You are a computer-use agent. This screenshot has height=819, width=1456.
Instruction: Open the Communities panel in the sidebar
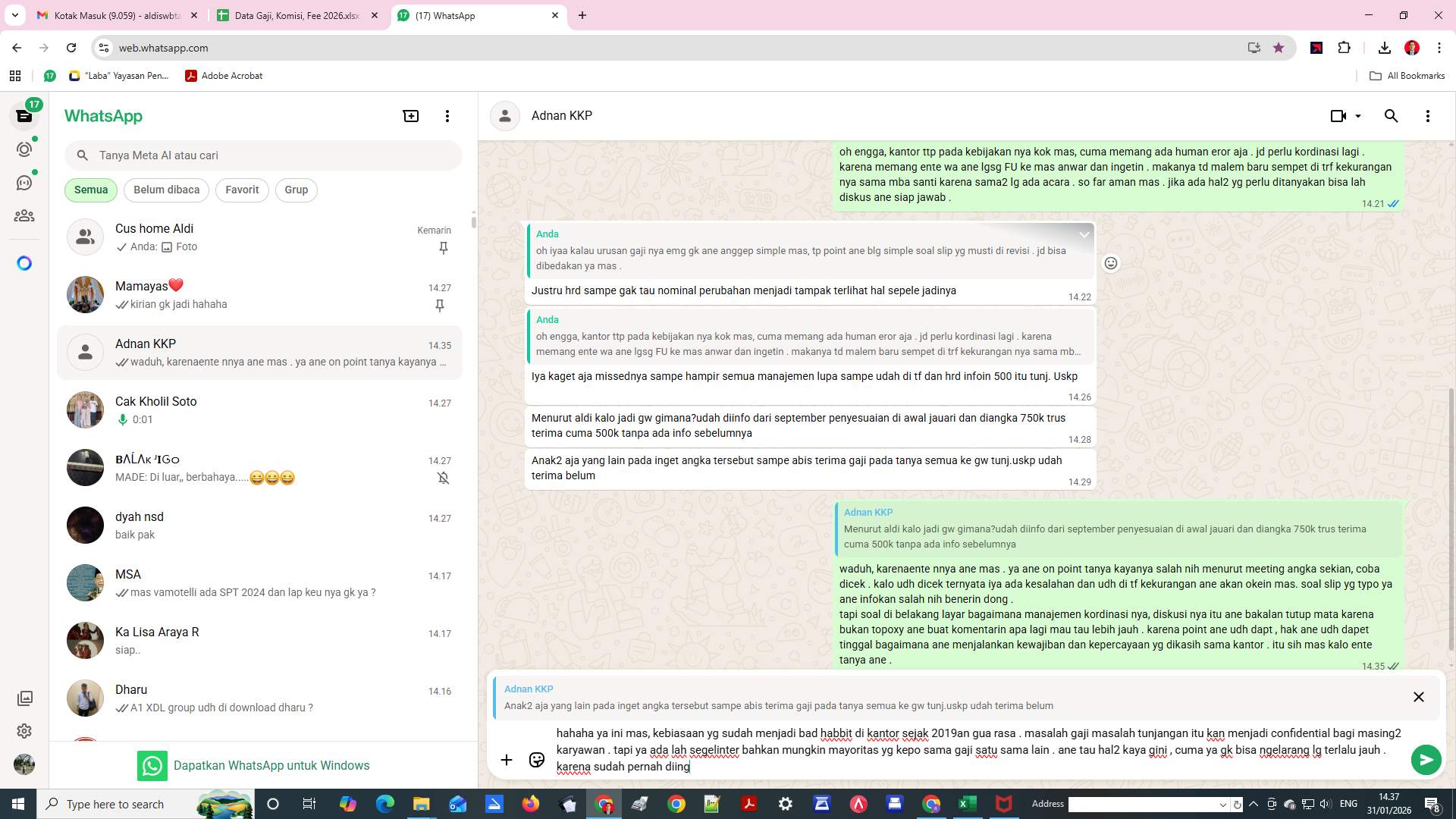point(25,215)
